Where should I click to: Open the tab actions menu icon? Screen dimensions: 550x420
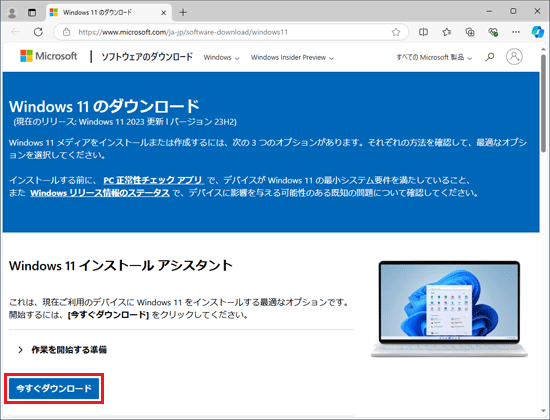[32, 13]
